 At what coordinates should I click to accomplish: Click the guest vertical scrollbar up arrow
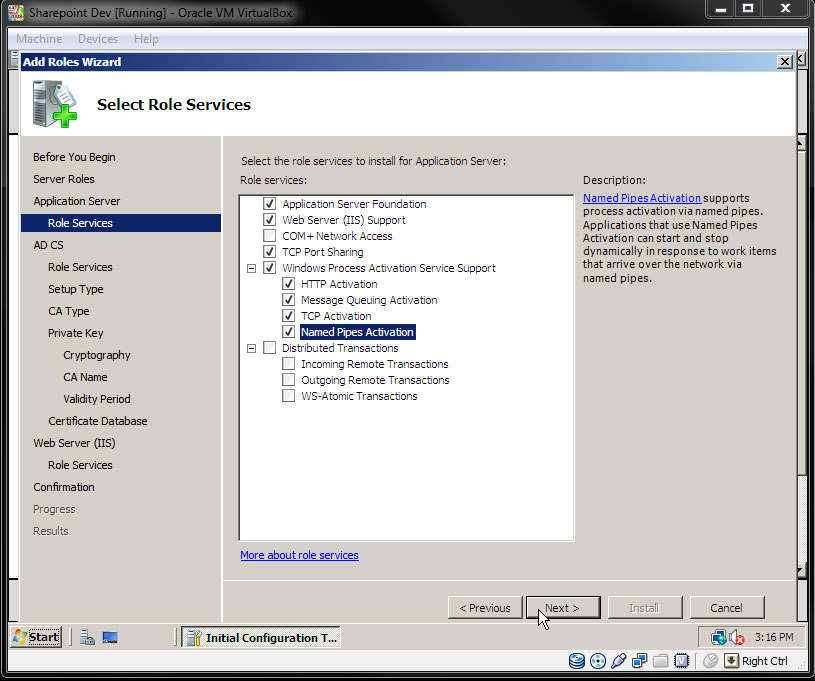click(801, 142)
